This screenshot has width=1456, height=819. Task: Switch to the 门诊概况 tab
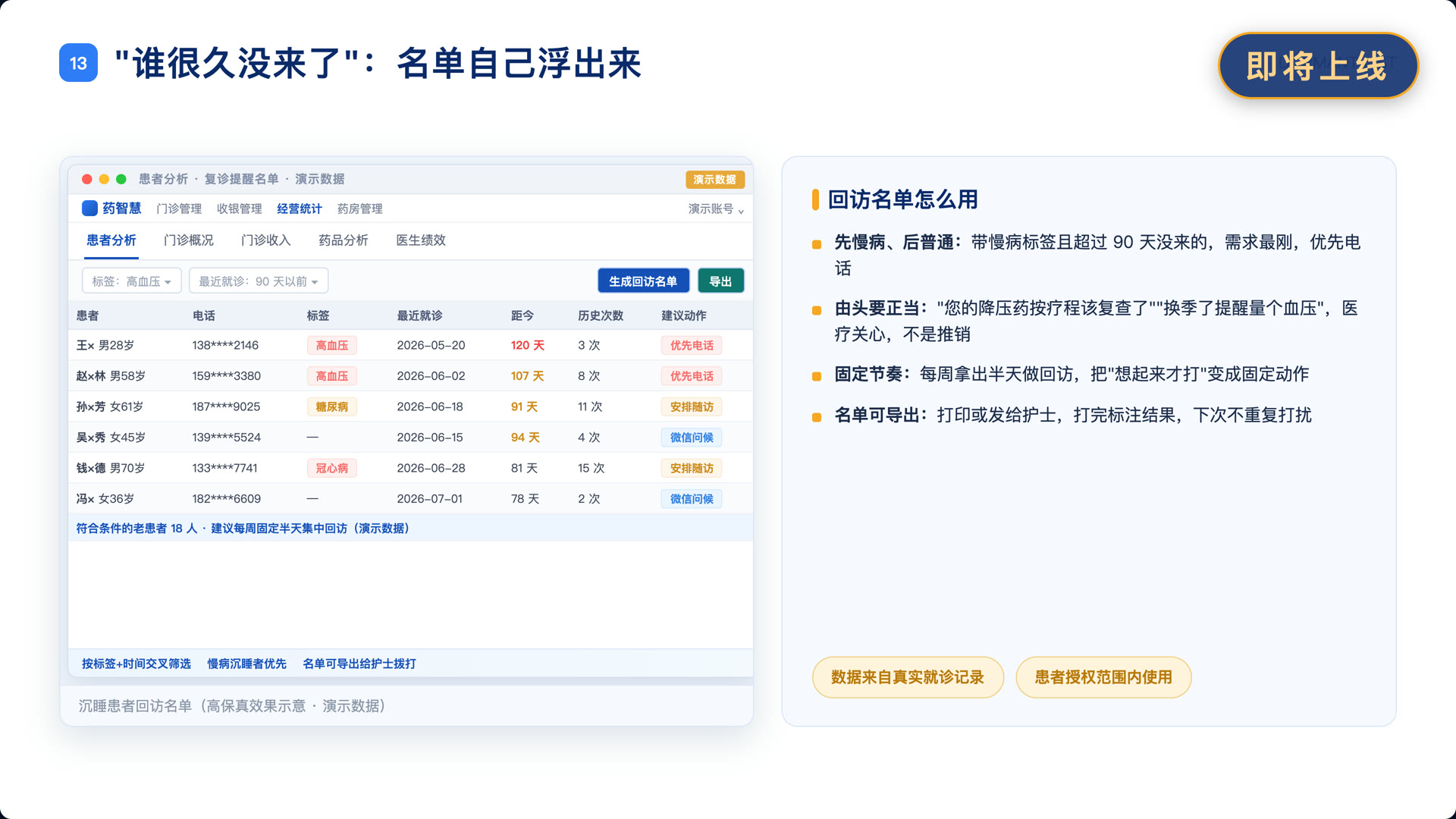[x=189, y=240]
